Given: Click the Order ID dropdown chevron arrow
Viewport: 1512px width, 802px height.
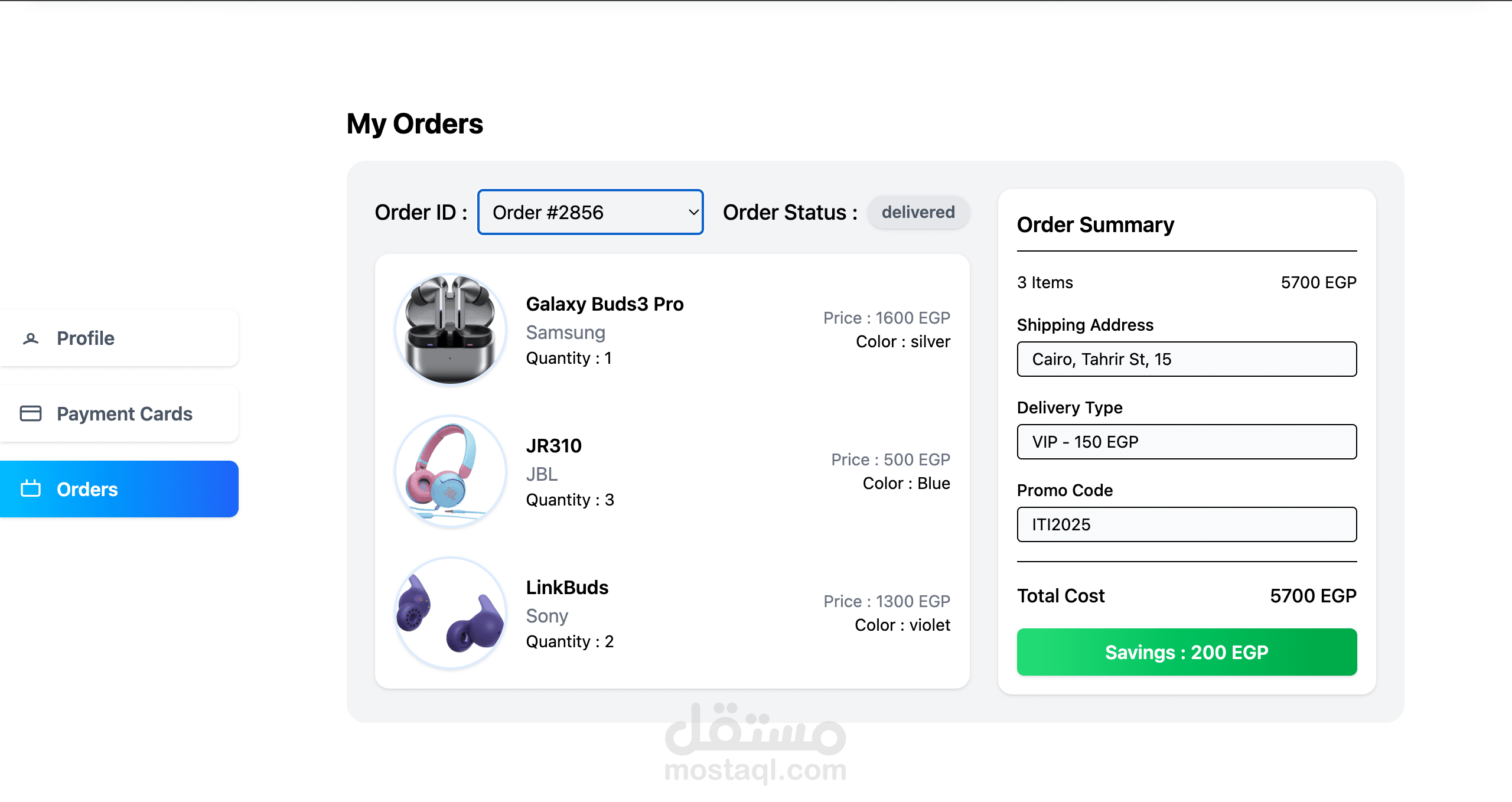Looking at the screenshot, I should [x=693, y=212].
